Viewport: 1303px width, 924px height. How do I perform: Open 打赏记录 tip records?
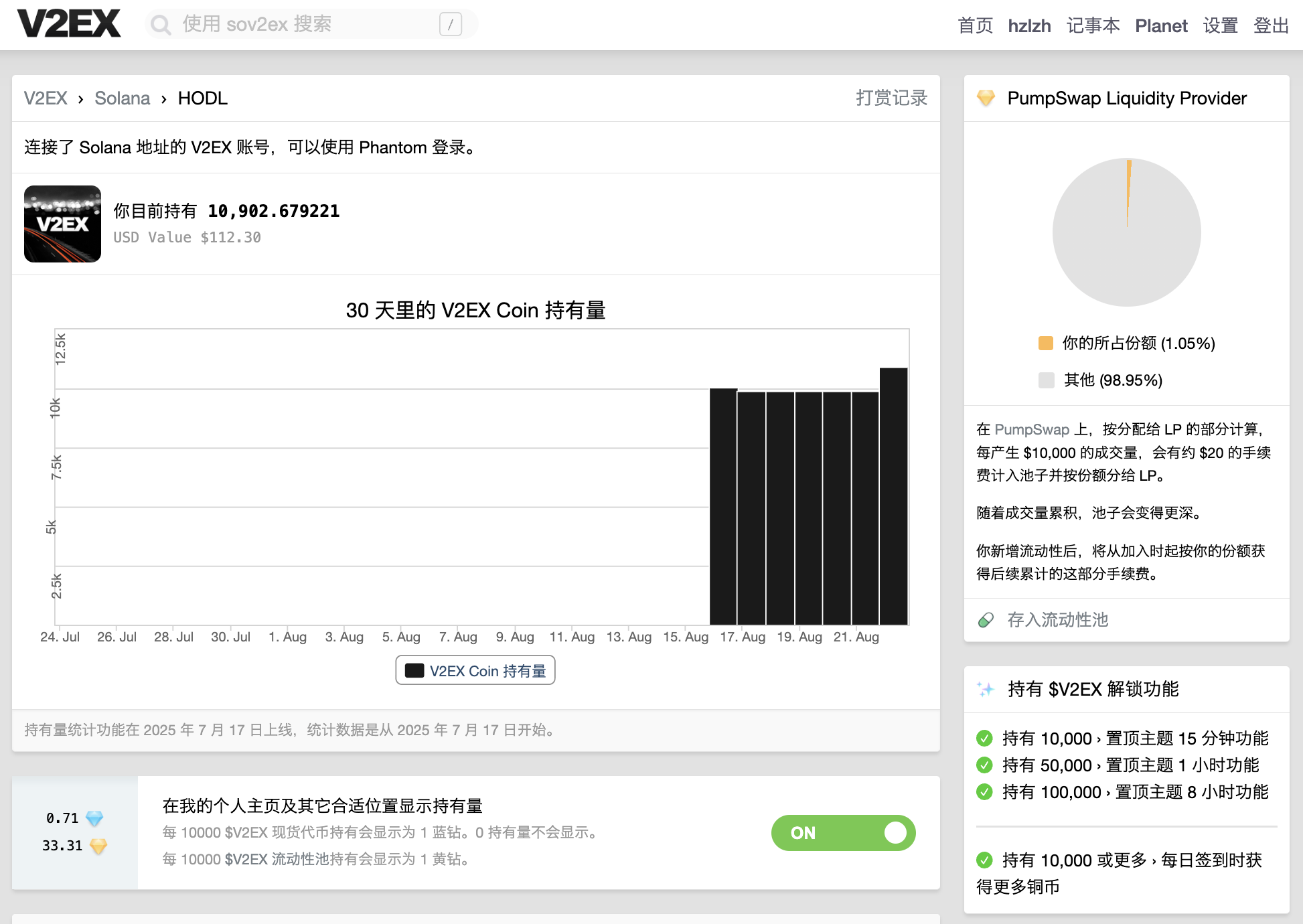(x=891, y=98)
